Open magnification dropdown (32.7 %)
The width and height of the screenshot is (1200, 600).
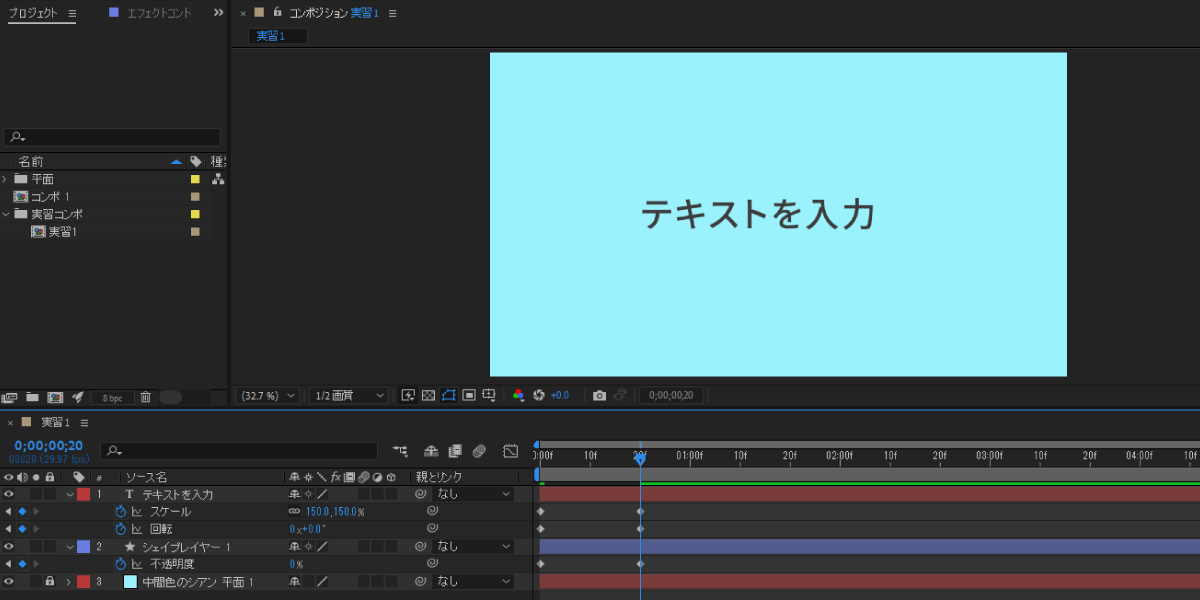point(267,395)
